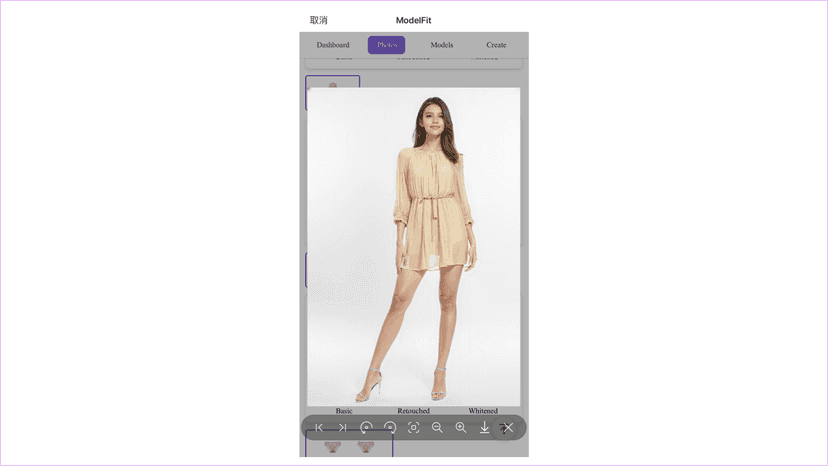828x466 pixels.
Task: Click the Whitened label
Action: point(483,411)
